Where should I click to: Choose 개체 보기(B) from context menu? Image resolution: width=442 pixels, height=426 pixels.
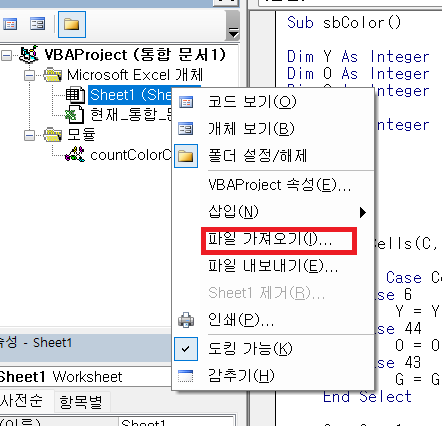273,129
